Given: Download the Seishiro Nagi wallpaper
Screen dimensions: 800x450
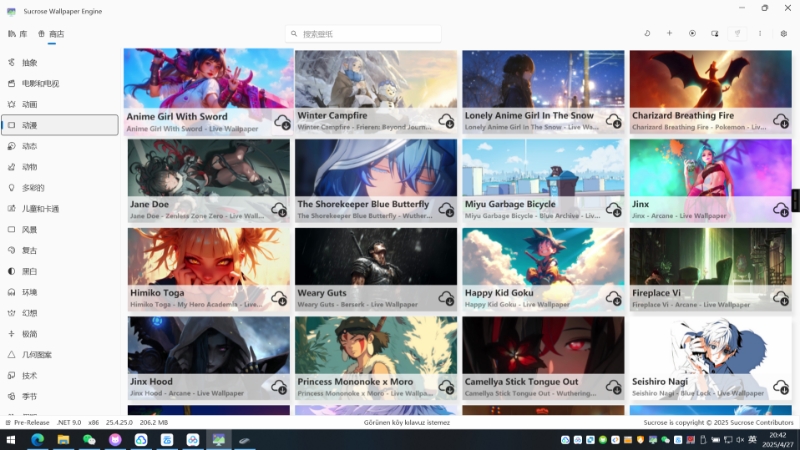Looking at the screenshot, I should (x=781, y=387).
